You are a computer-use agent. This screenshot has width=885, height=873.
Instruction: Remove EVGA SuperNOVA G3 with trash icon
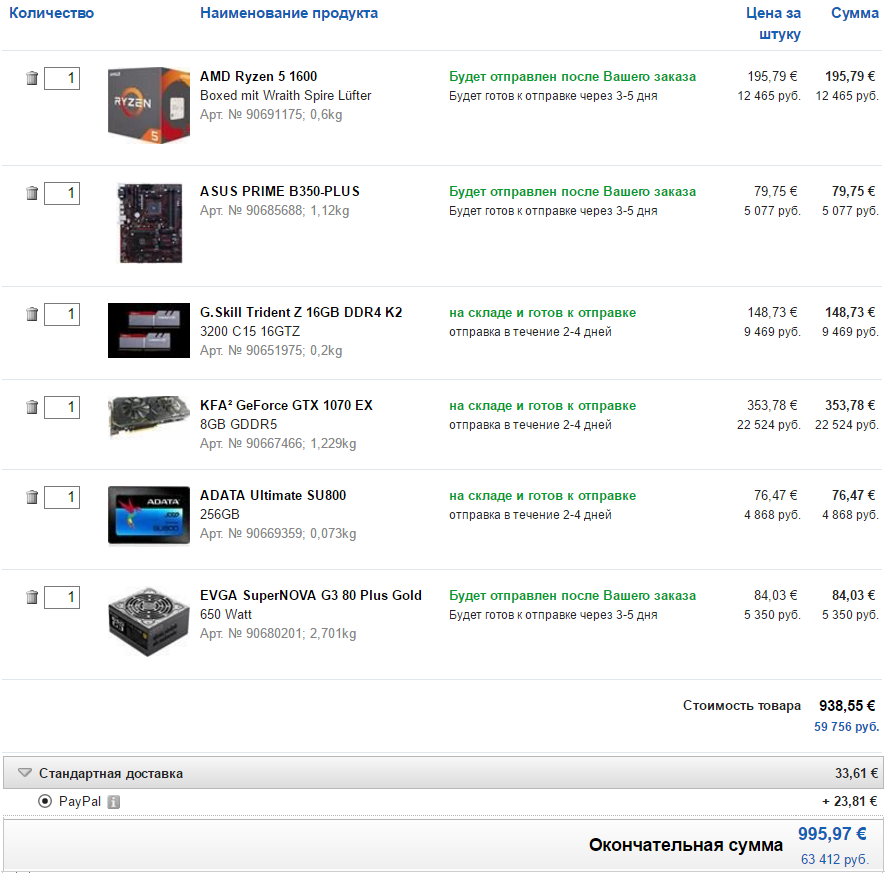pos(32,597)
